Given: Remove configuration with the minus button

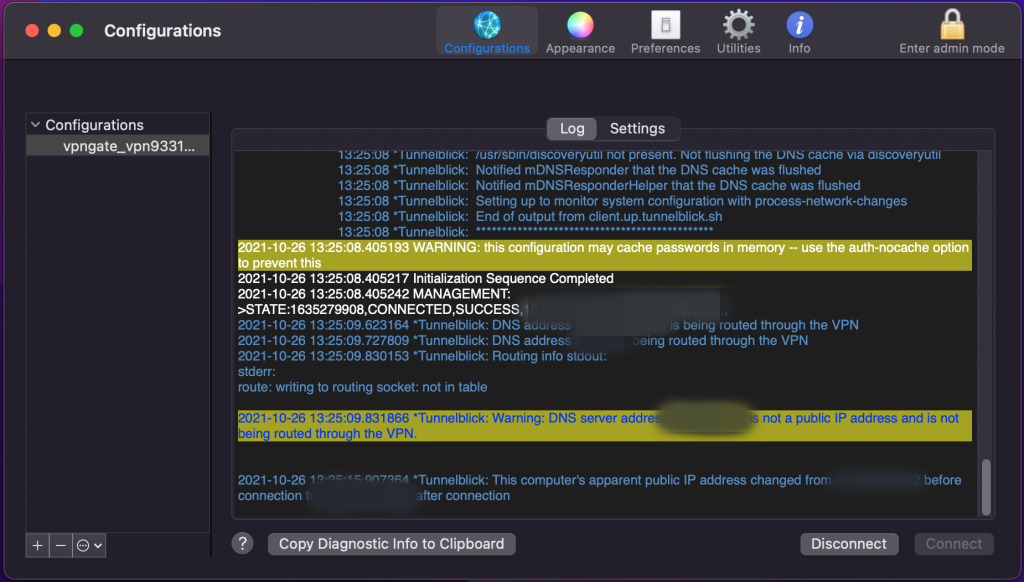Looking at the screenshot, I should coord(61,545).
